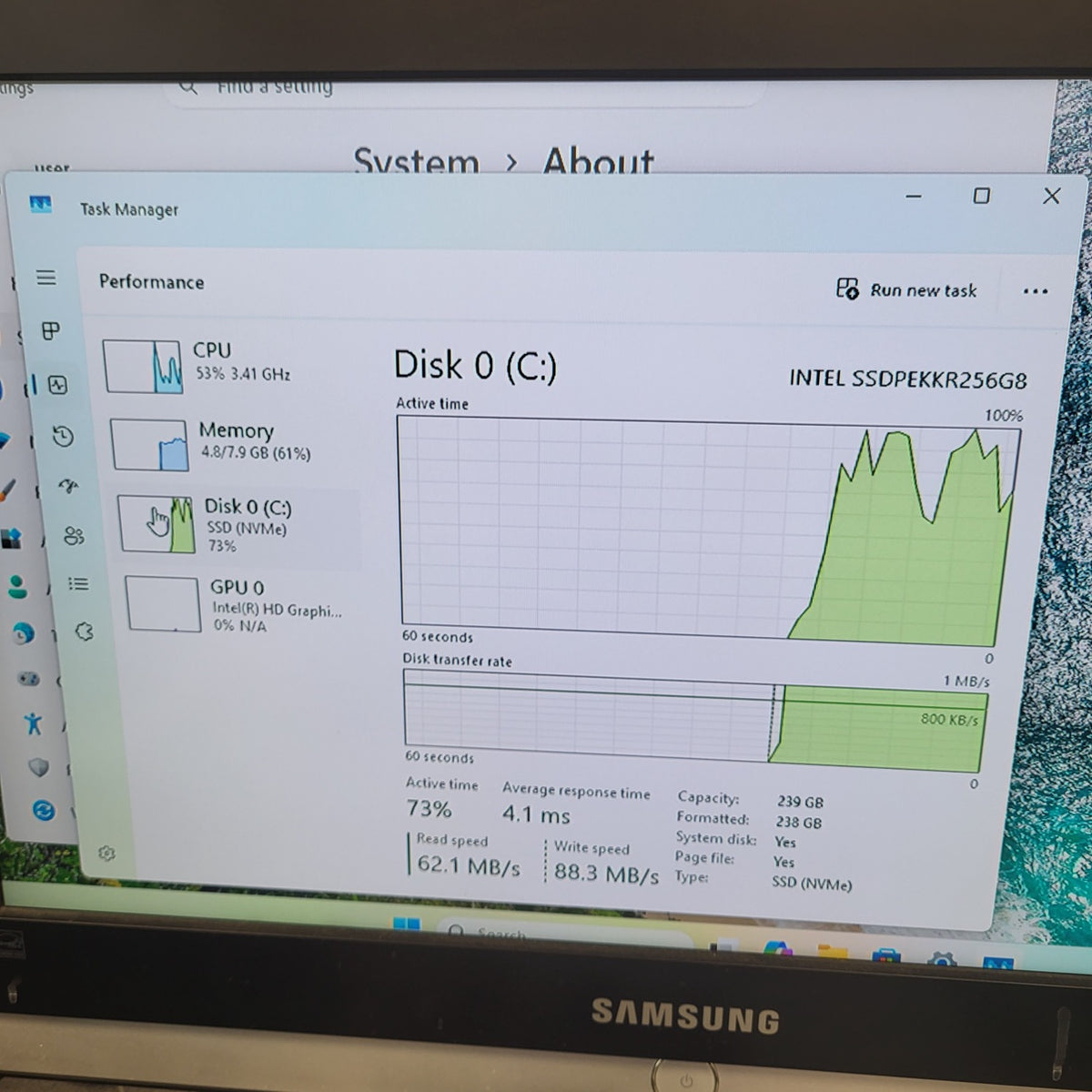This screenshot has height=1092, width=1092.
Task: Click Average response time 4.1 ms value
Action: [x=536, y=814]
